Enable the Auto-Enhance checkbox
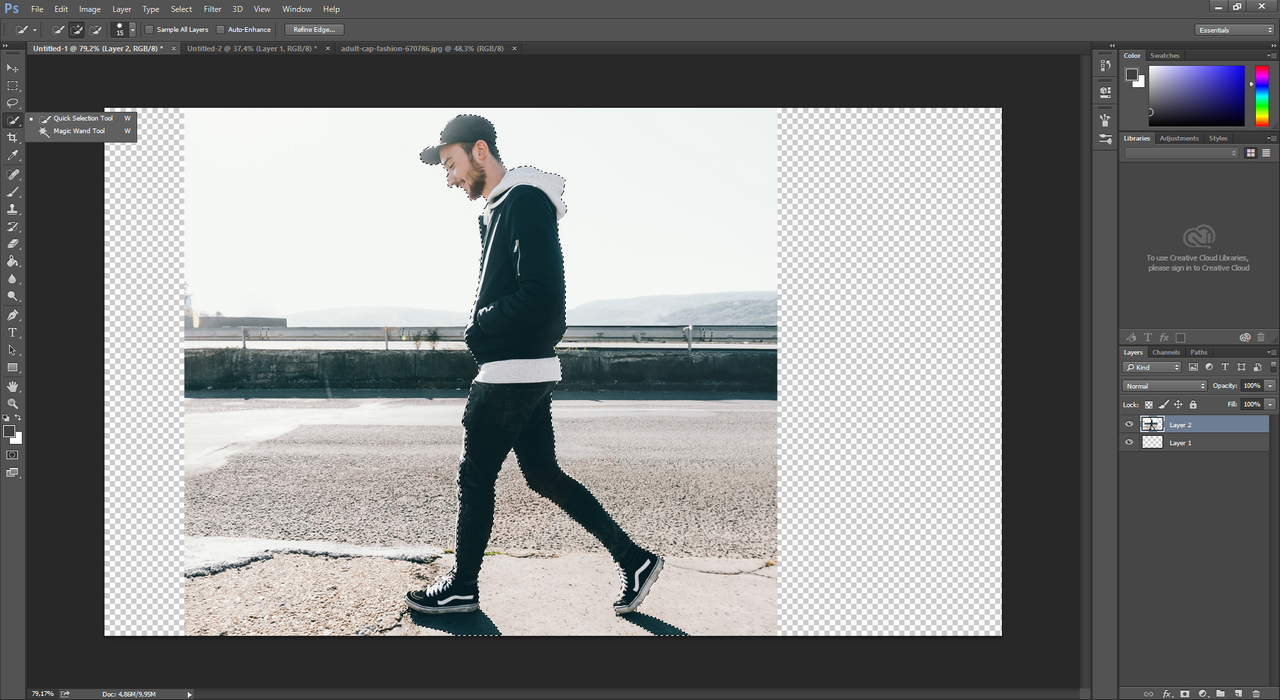 (x=221, y=30)
